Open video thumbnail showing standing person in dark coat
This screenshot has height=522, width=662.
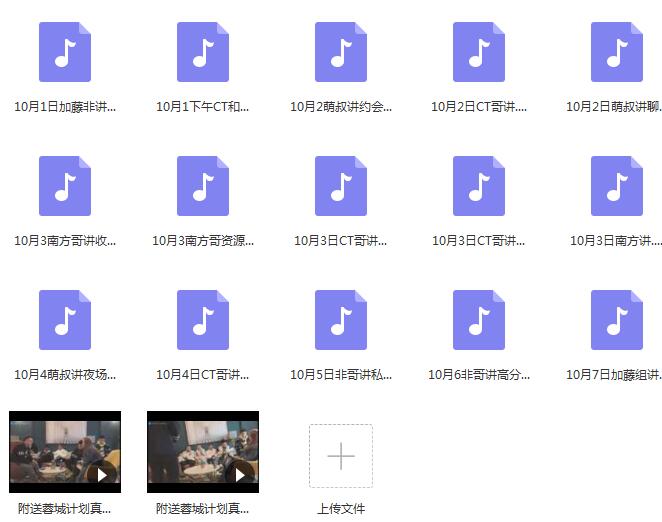(x=203, y=452)
